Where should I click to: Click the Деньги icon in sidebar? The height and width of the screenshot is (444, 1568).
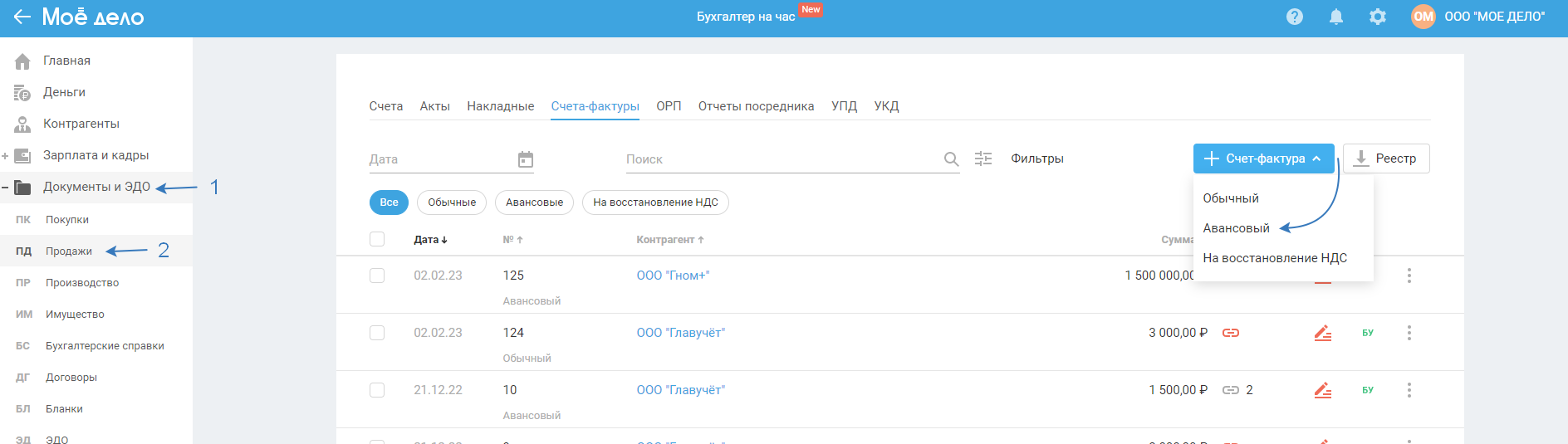tap(22, 92)
